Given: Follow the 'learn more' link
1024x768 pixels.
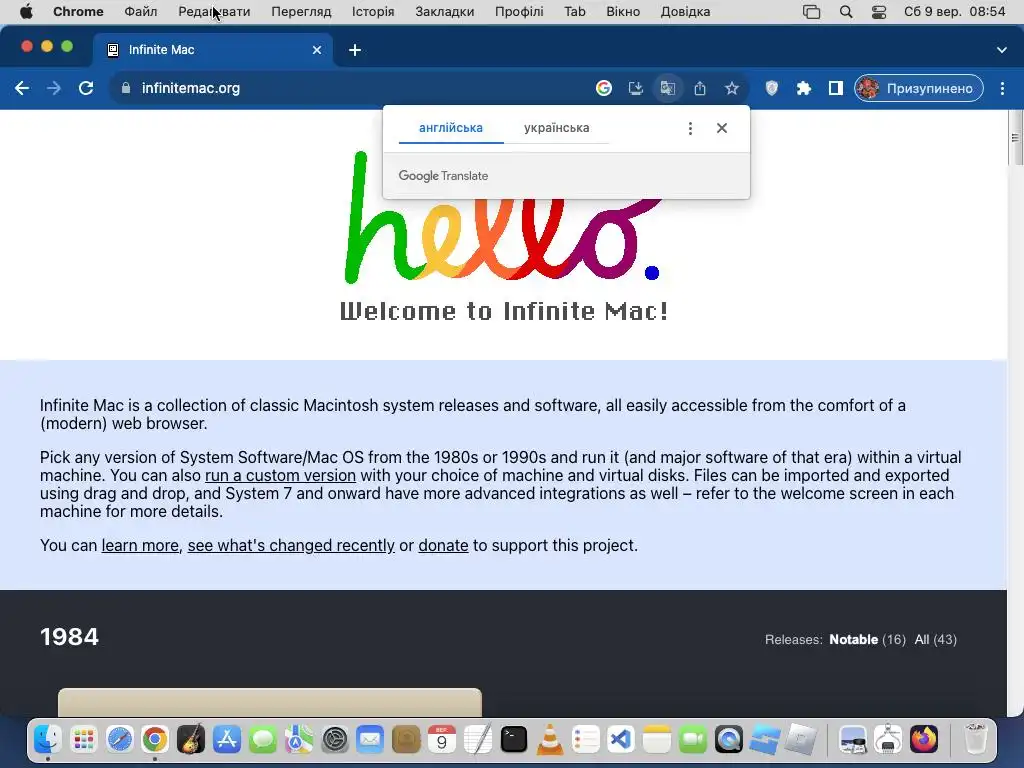Looking at the screenshot, I should [x=140, y=545].
